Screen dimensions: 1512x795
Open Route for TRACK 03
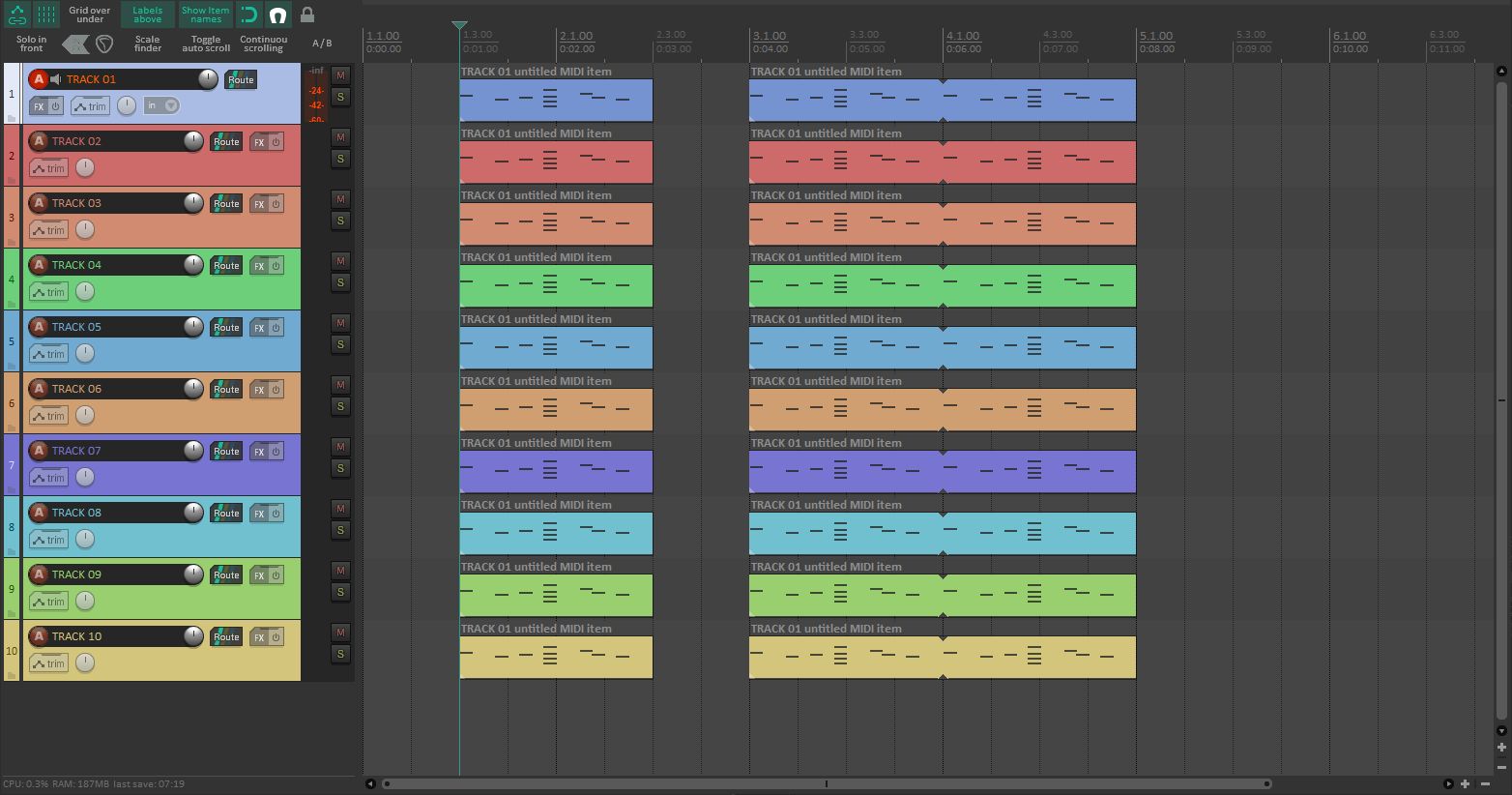coord(226,204)
